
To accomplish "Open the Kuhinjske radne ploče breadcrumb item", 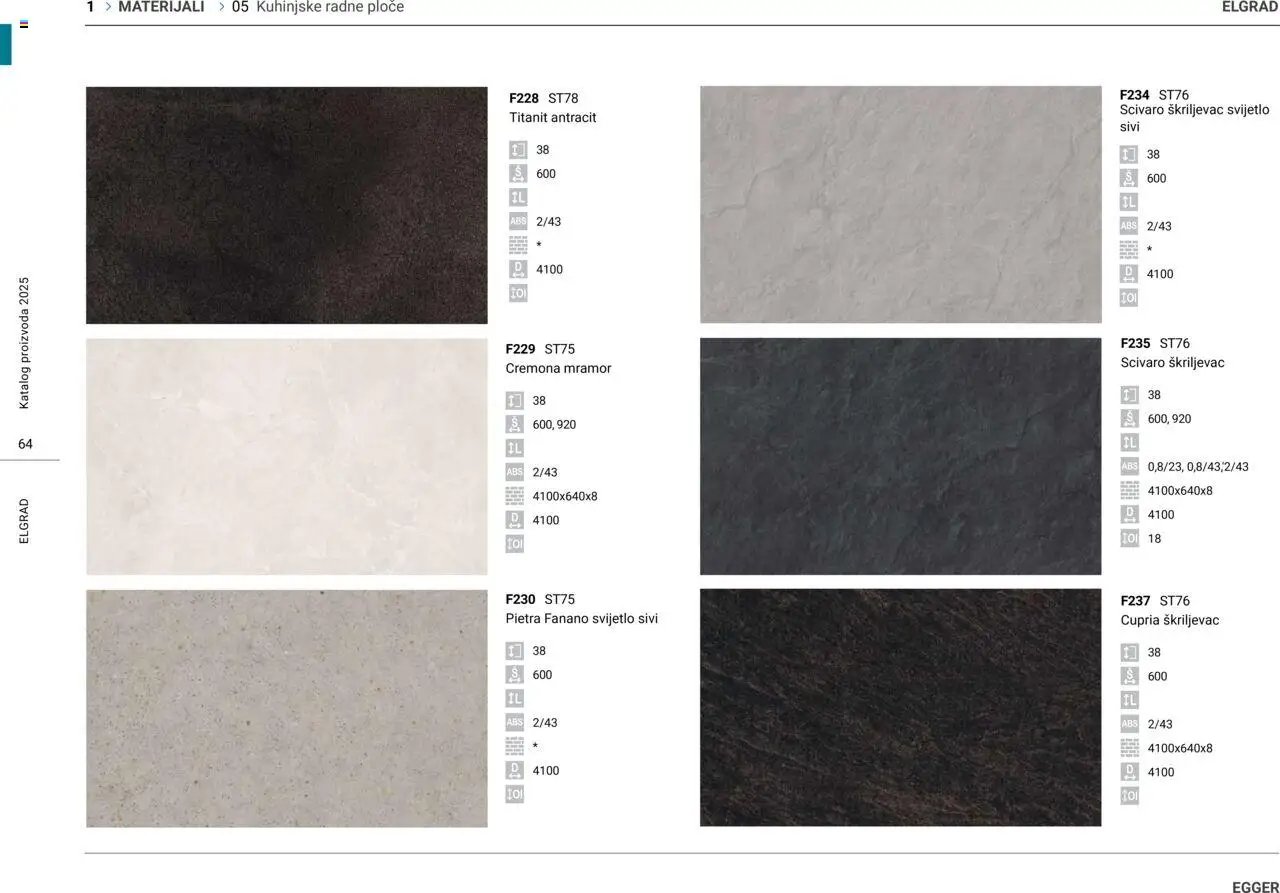I will click(330, 7).
